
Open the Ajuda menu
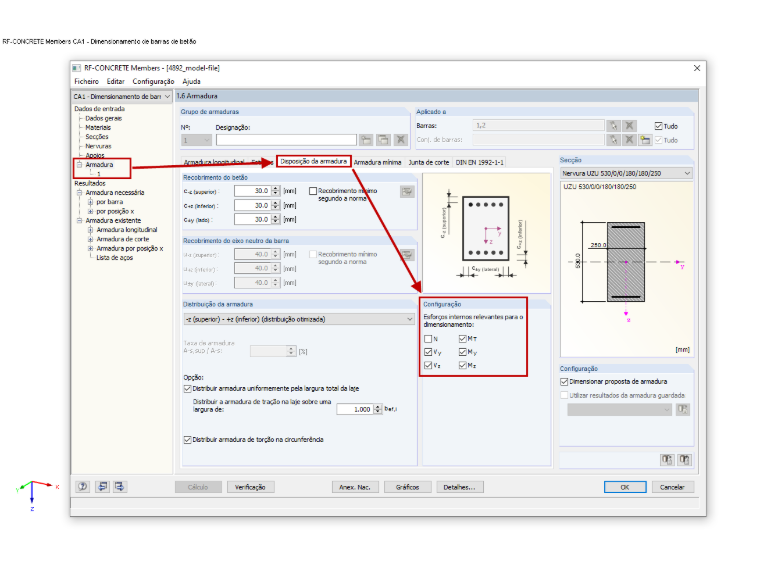(191, 81)
